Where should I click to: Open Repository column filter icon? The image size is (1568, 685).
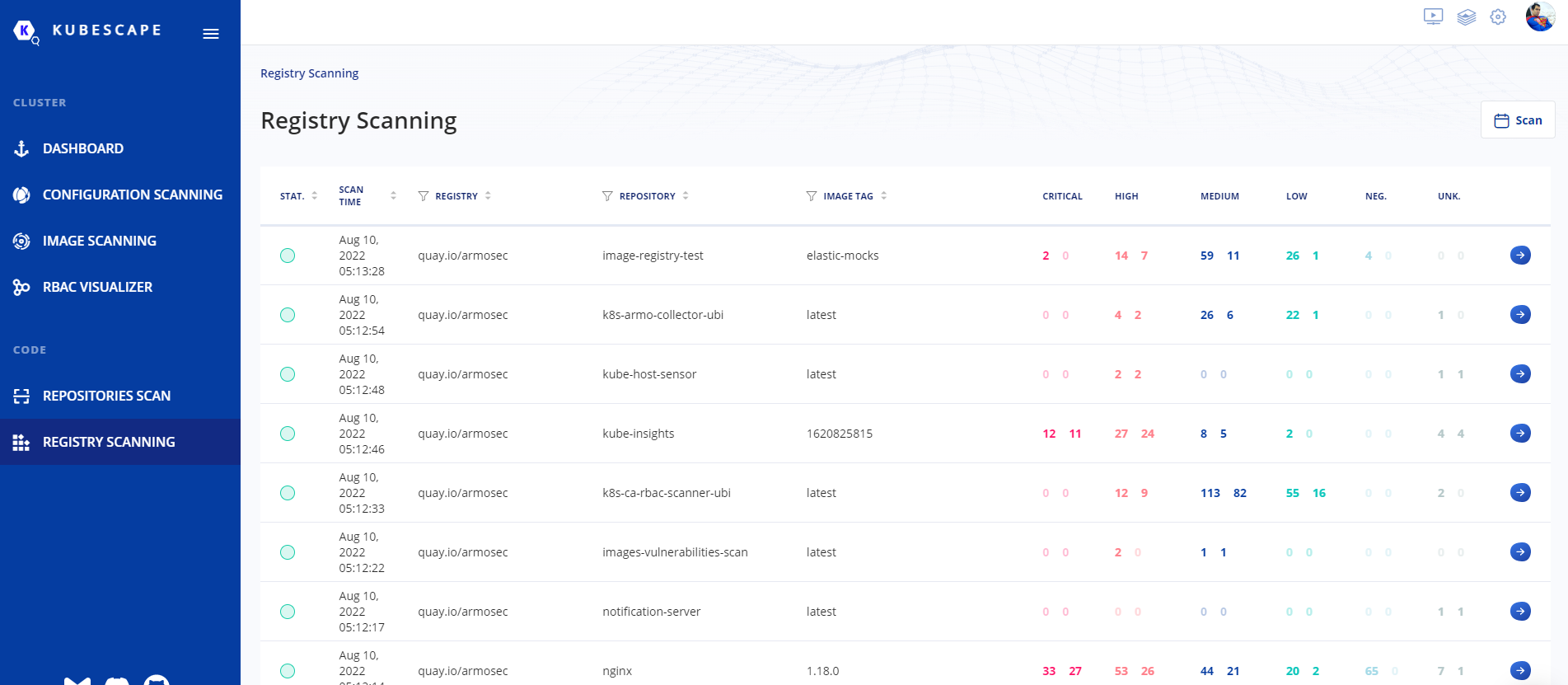click(x=607, y=196)
